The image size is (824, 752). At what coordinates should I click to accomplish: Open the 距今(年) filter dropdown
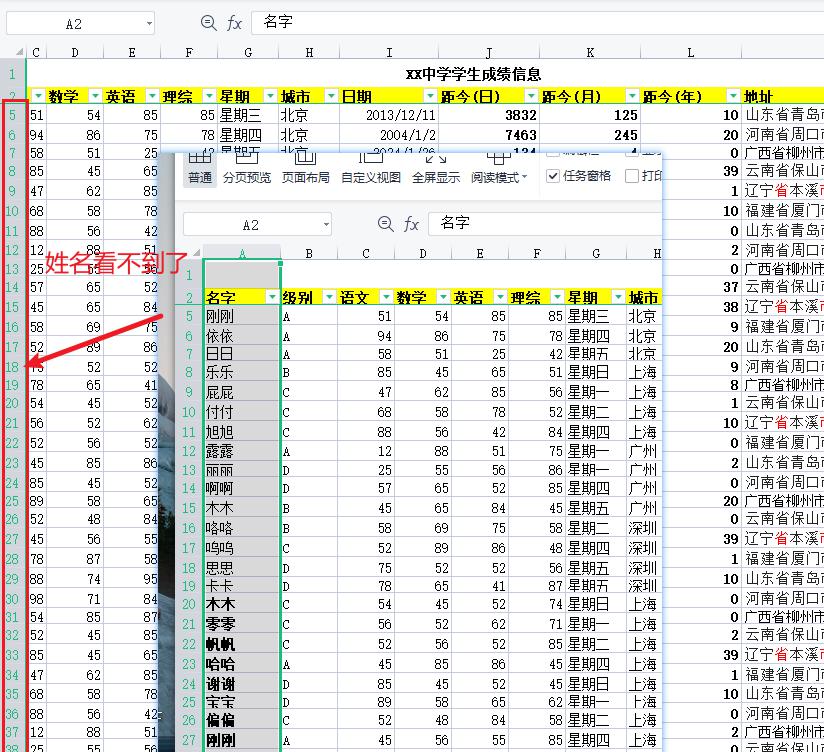click(733, 96)
